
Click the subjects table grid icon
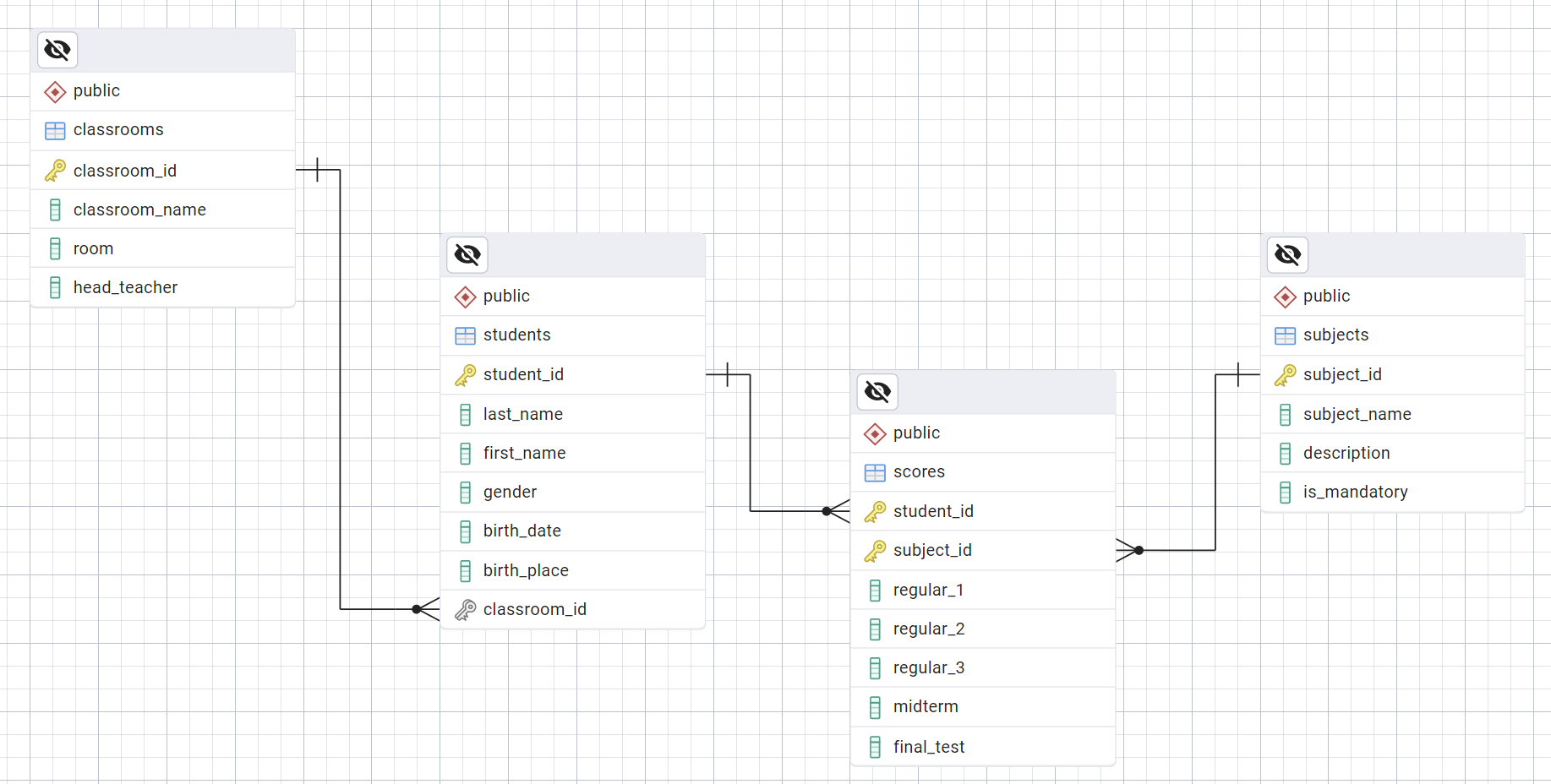click(x=1285, y=335)
